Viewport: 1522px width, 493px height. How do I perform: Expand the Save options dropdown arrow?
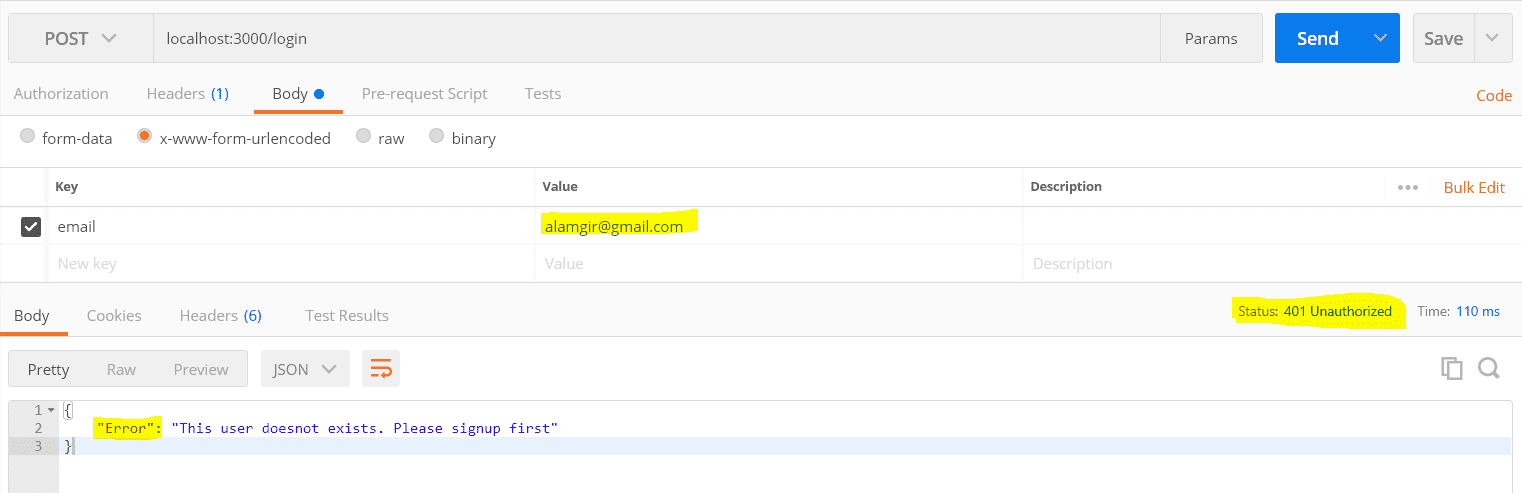click(1492, 39)
